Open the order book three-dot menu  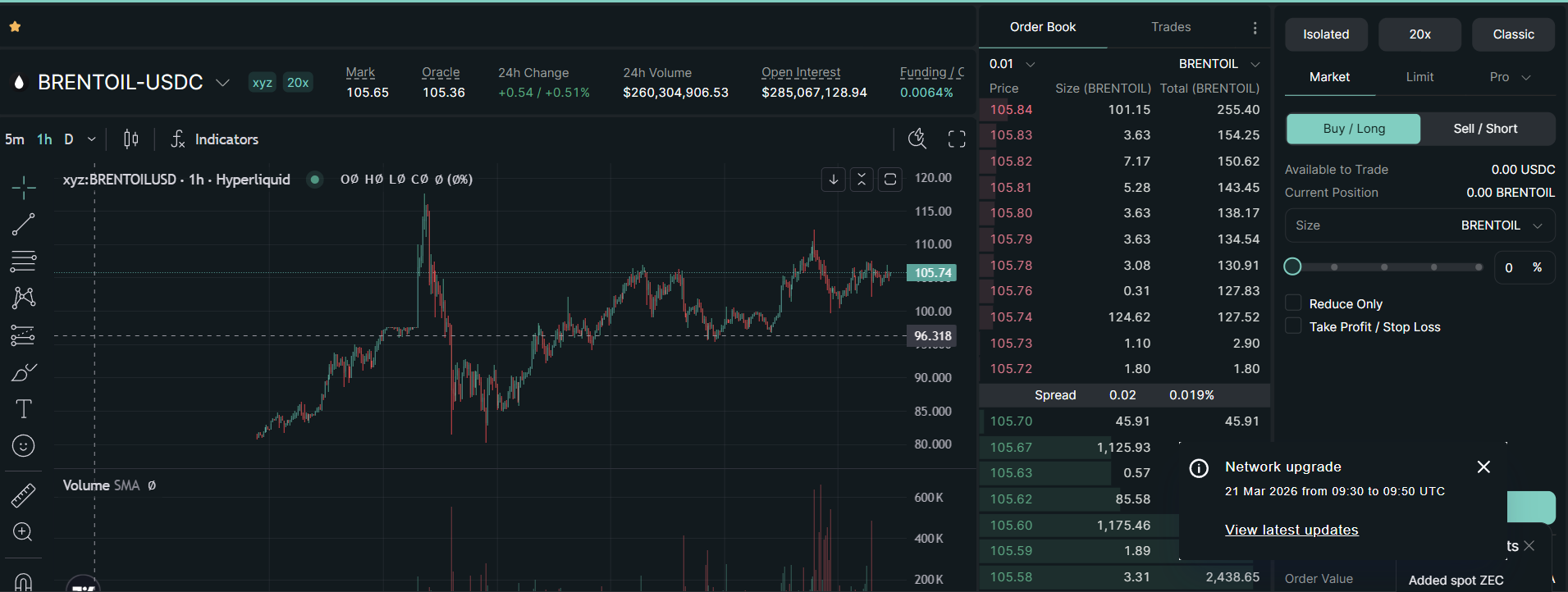click(1255, 28)
